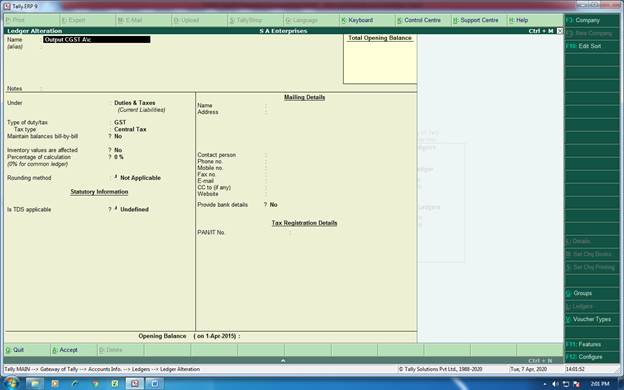The image size is (624, 390).
Task: Open File Explorer from the taskbar
Action: coord(35,384)
